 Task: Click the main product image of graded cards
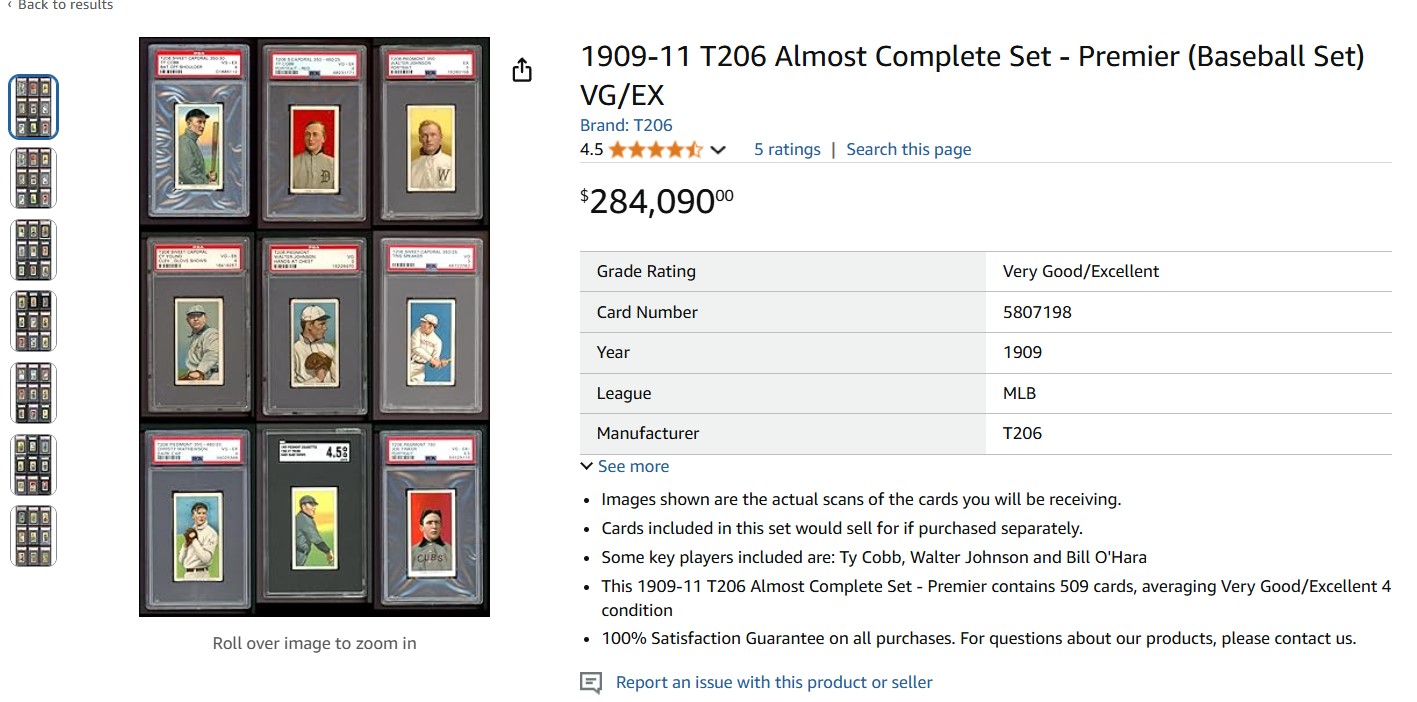(x=314, y=325)
